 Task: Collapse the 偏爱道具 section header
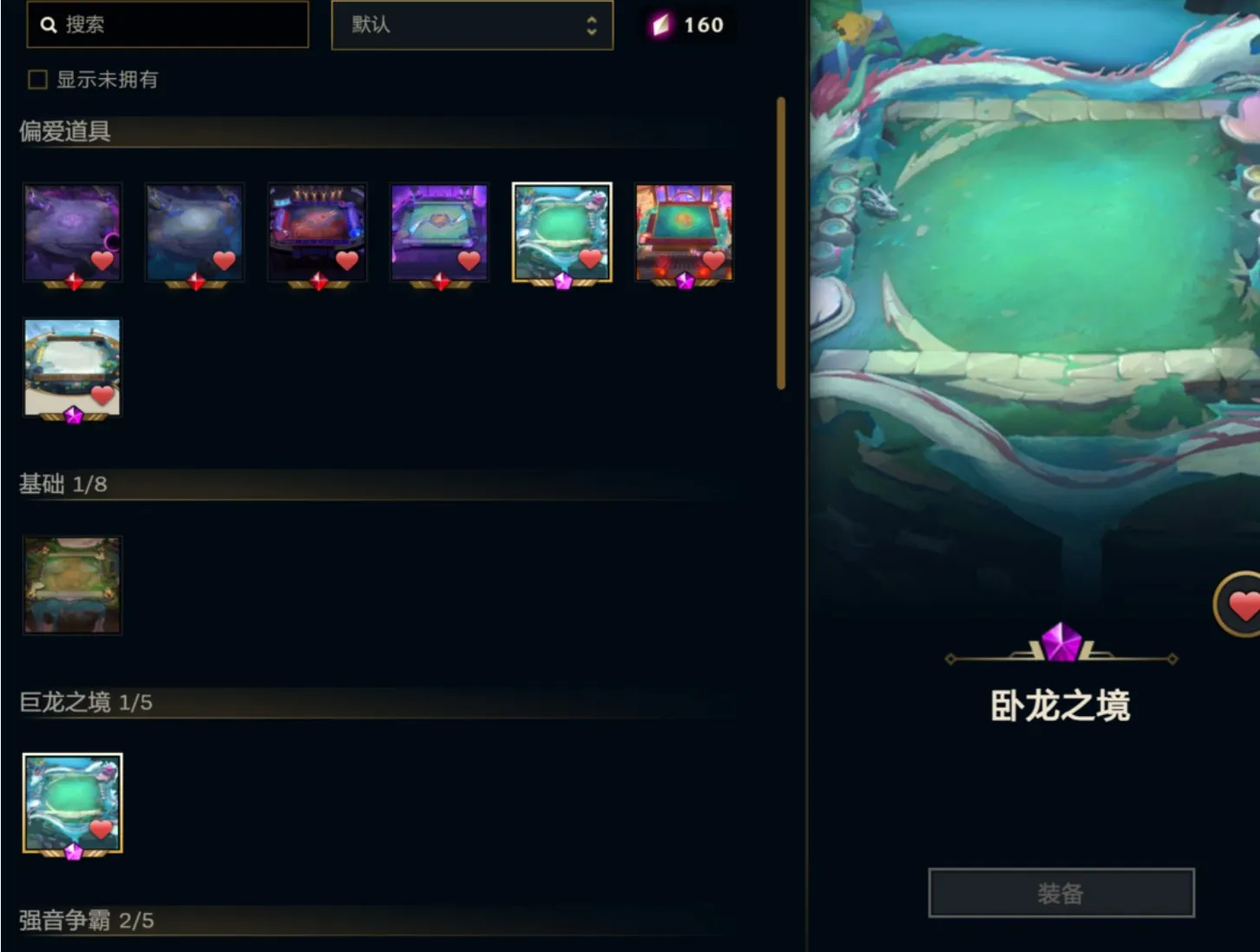65,132
